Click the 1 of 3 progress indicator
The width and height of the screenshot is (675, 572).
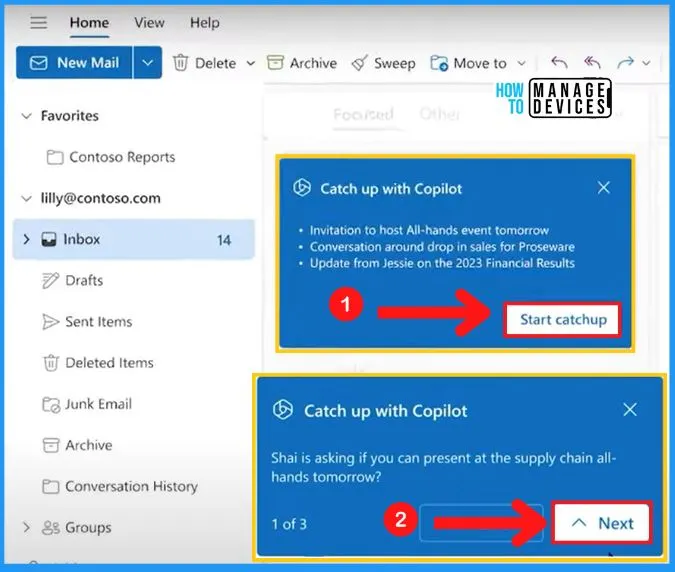[289, 524]
